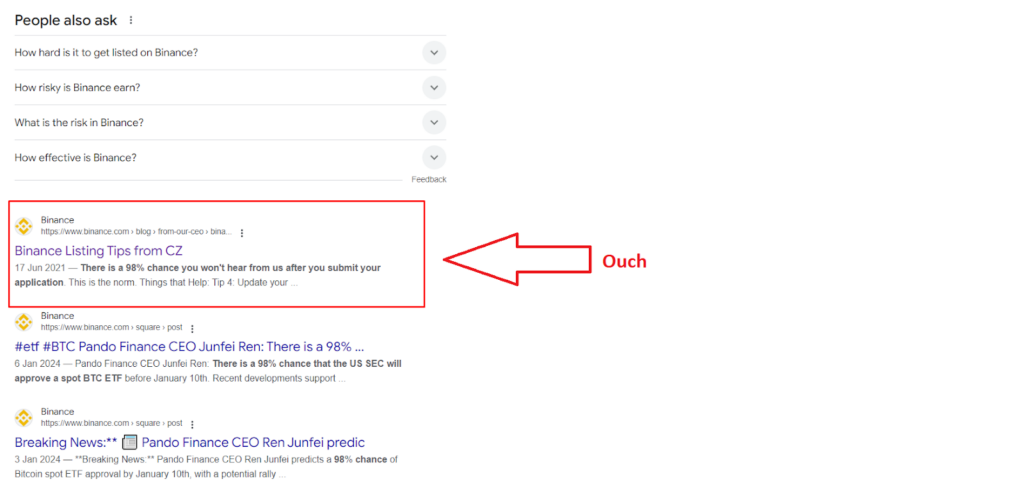
Task: Expand 'How hard is it to get listed on Binance?'
Action: [230, 53]
